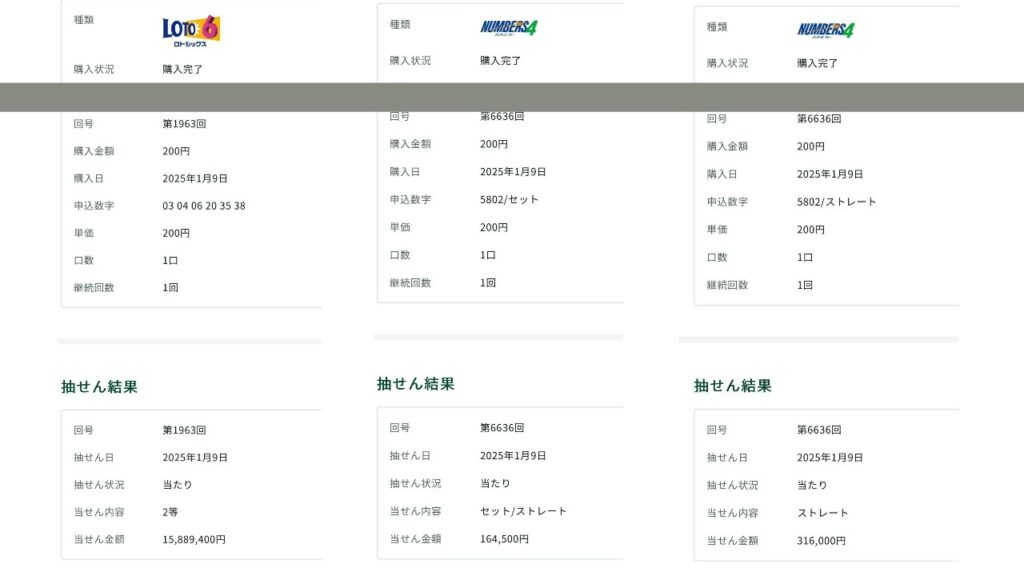Click the gray horizontal bar across the panels
The image size is (1024, 576).
pos(512,97)
